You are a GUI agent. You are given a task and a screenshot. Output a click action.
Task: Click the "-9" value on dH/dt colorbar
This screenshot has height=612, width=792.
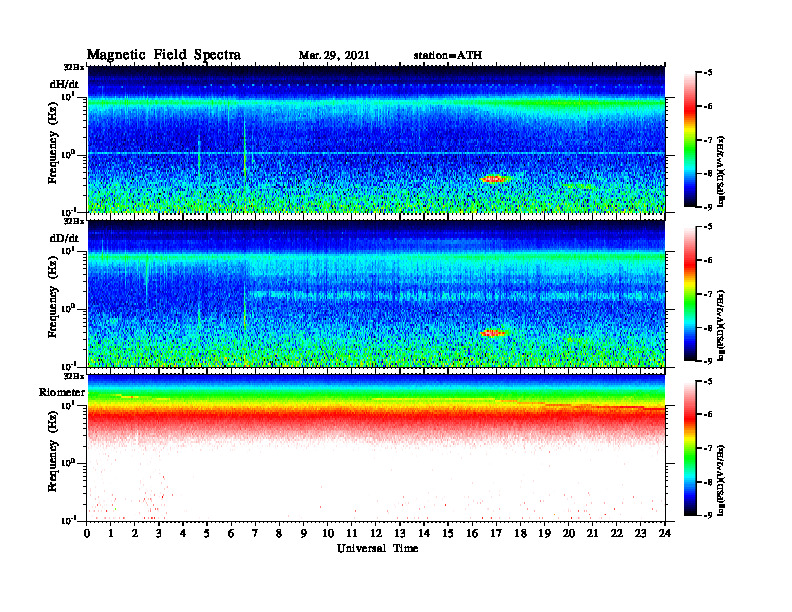(708, 207)
